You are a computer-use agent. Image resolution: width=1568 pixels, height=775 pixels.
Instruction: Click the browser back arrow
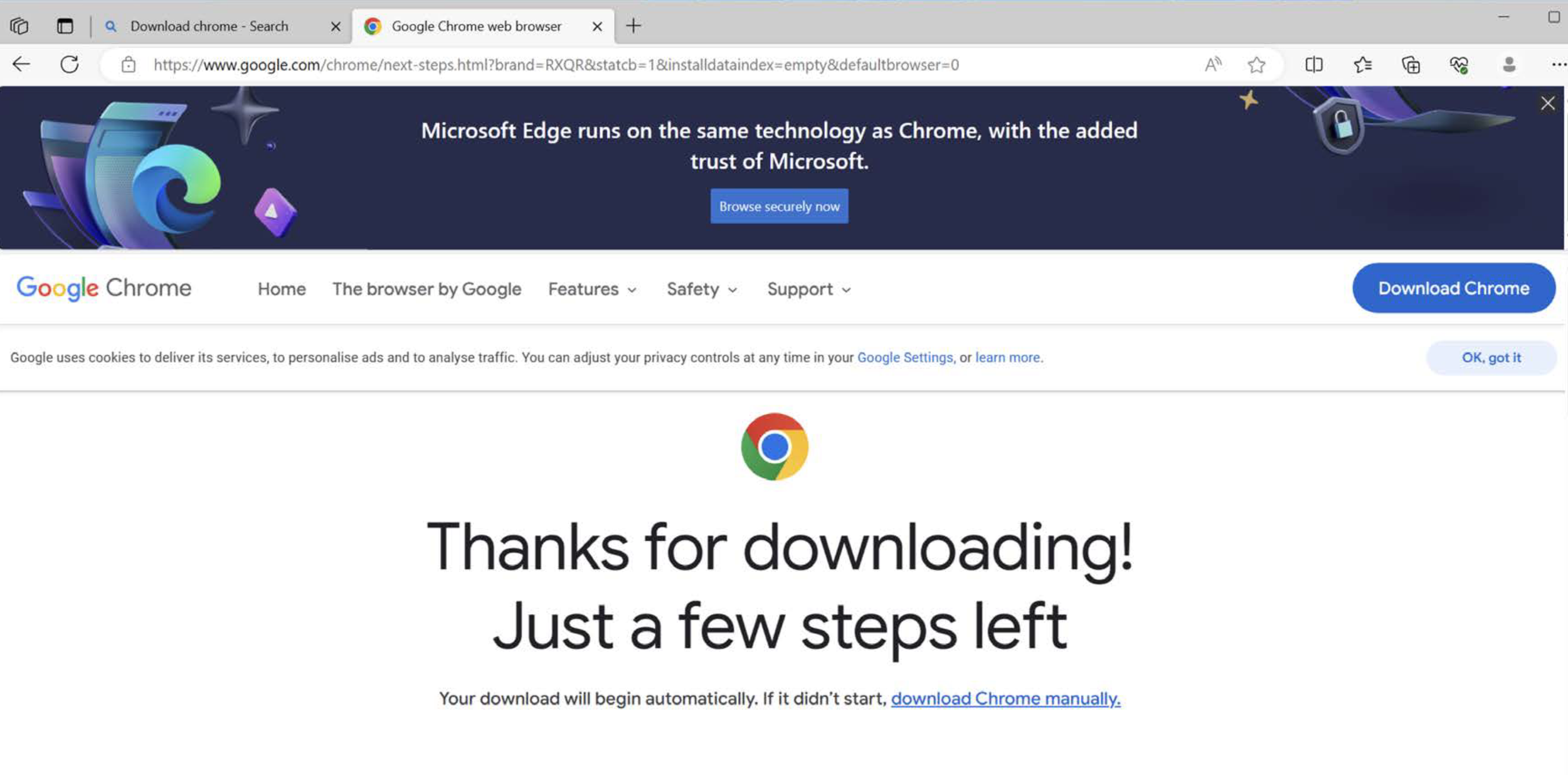[x=21, y=64]
